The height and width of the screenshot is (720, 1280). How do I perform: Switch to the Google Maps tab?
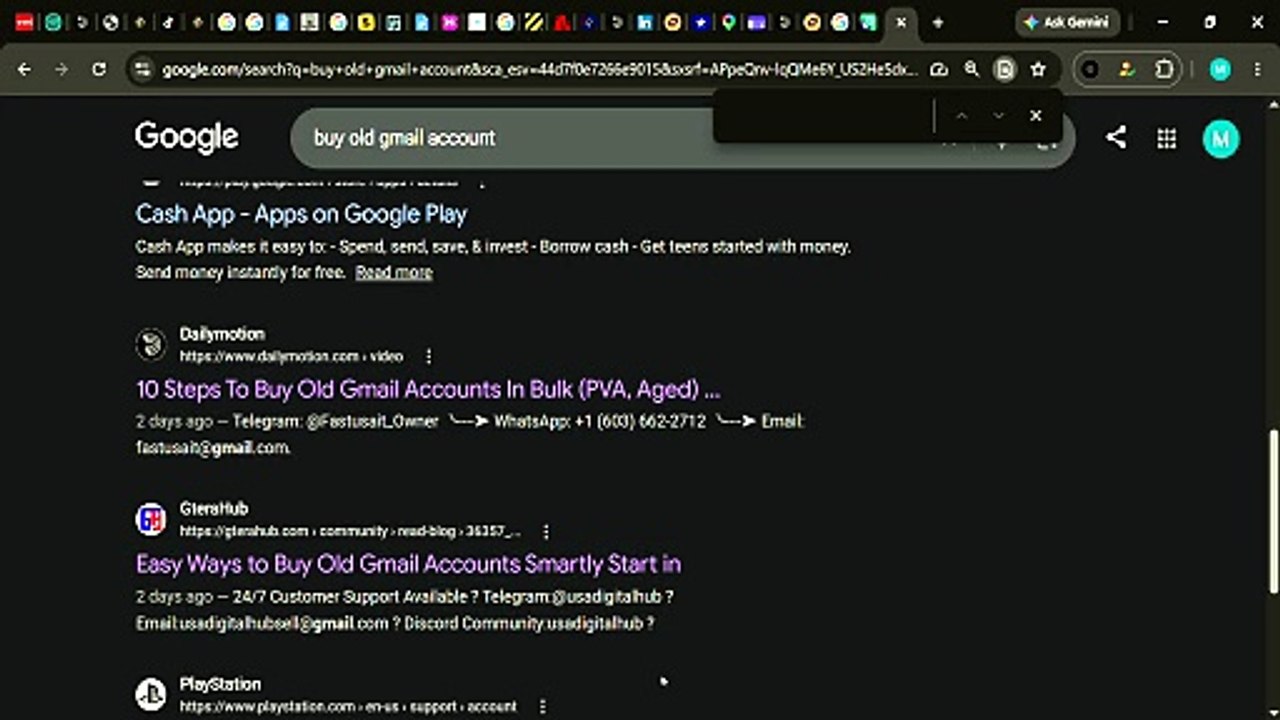click(x=728, y=22)
